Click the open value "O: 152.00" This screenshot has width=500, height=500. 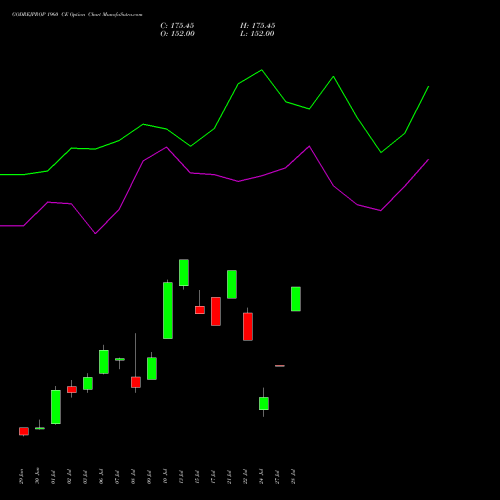pyautogui.click(x=177, y=34)
